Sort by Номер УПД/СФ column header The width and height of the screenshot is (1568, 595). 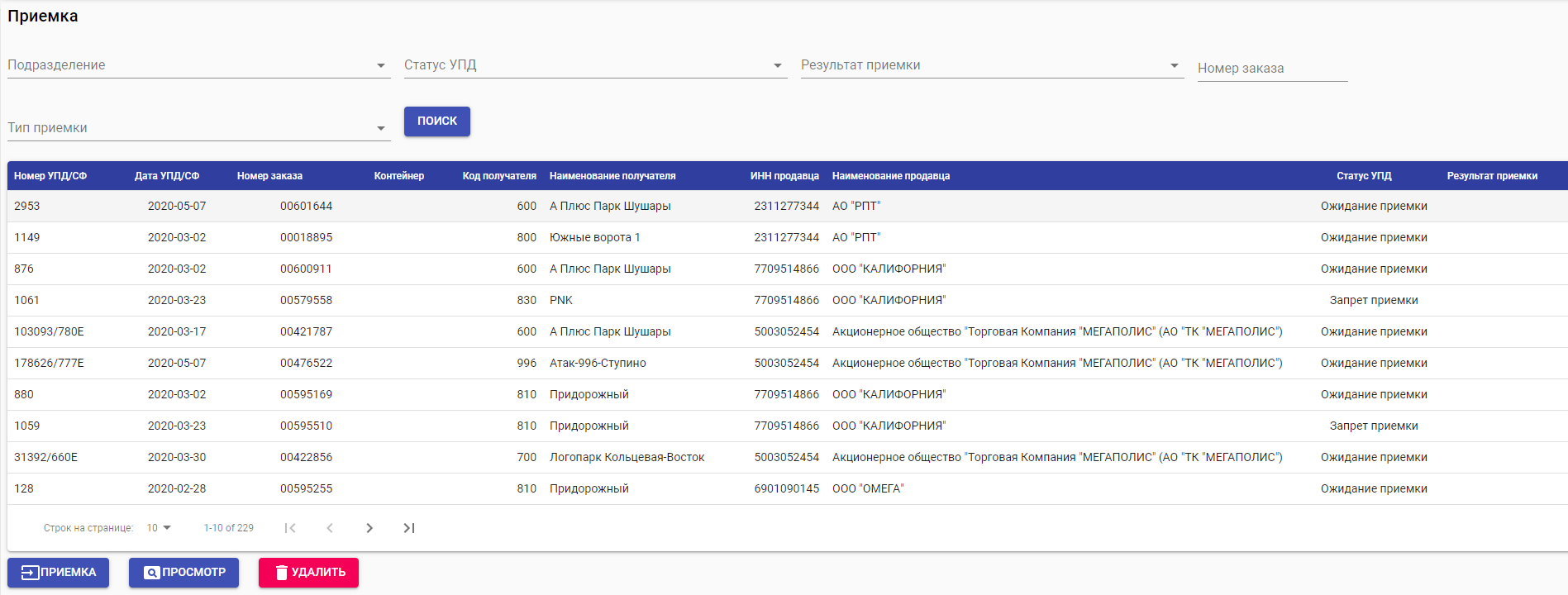[x=50, y=176]
